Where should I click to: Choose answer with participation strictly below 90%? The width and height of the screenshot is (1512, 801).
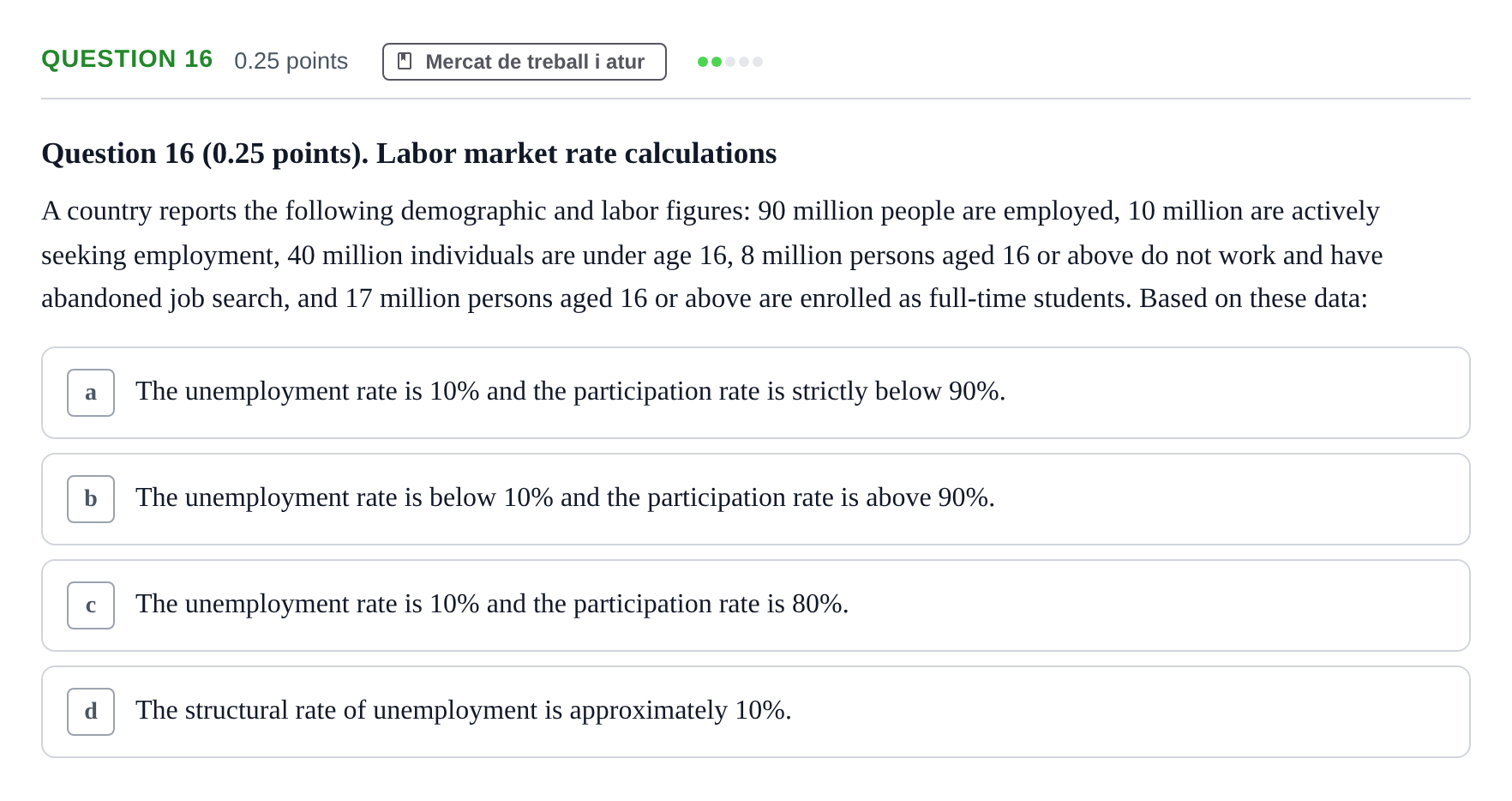tap(756, 393)
